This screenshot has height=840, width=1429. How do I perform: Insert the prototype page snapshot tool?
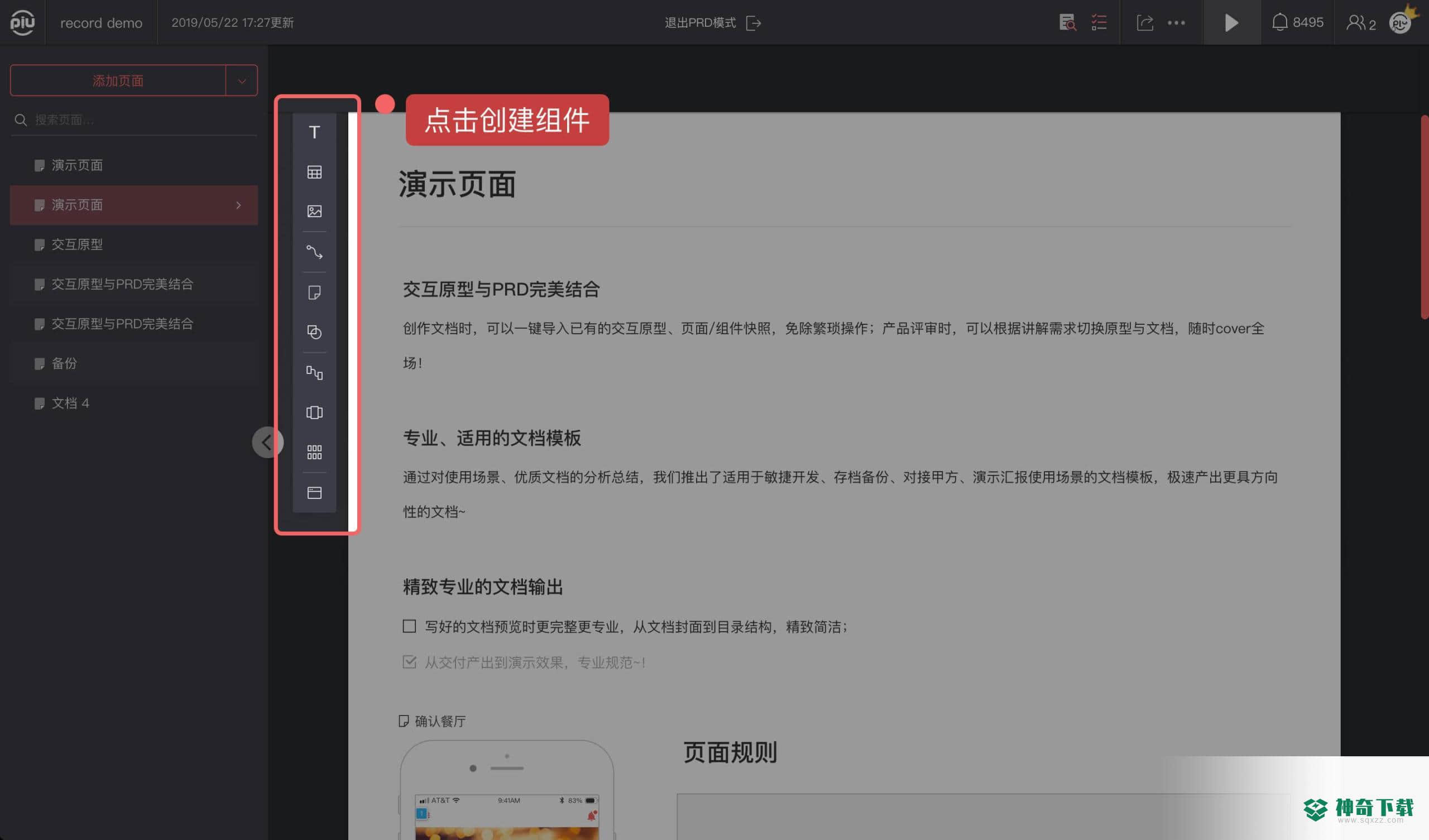314,412
